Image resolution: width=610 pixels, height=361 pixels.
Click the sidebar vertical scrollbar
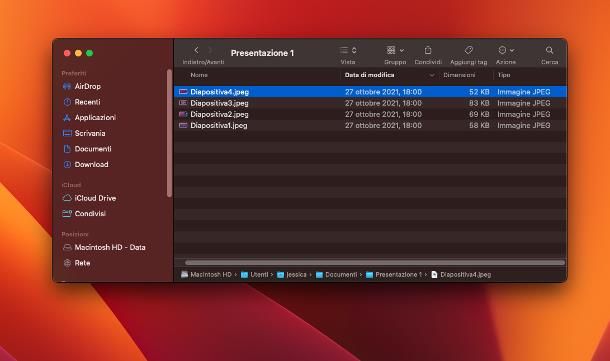169,133
